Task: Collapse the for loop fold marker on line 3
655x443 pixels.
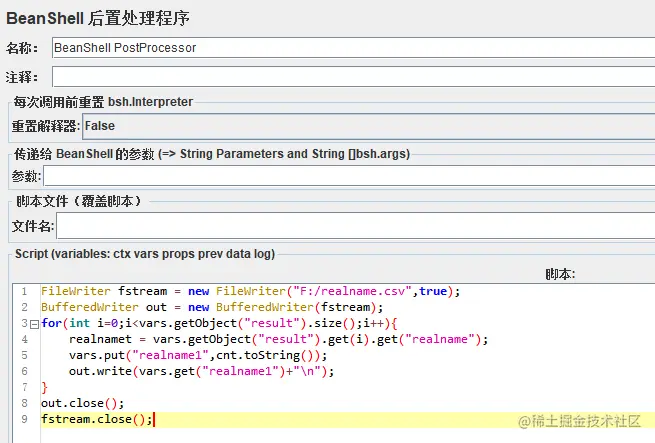Action: [x=35, y=324]
